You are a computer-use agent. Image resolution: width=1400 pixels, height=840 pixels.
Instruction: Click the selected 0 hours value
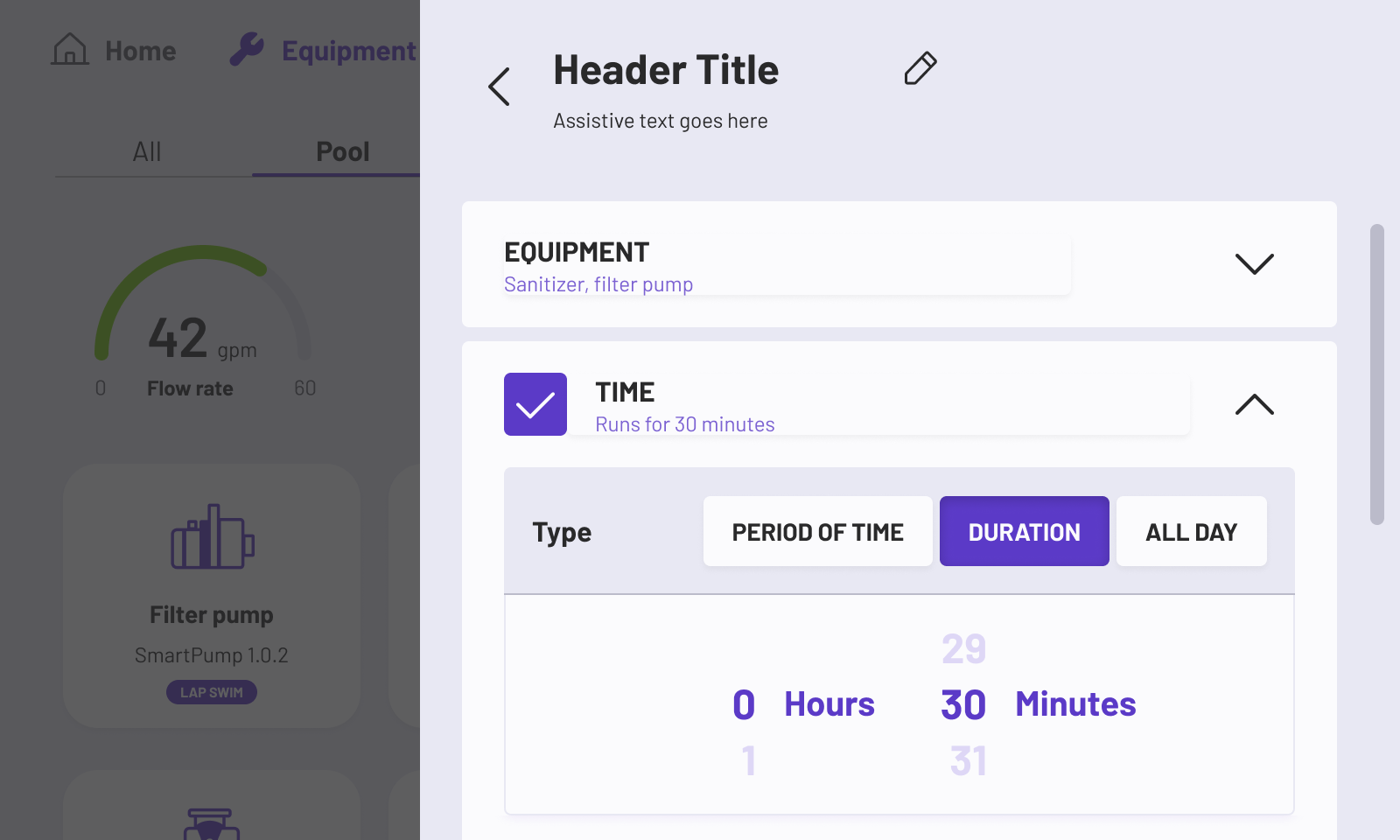(x=744, y=704)
